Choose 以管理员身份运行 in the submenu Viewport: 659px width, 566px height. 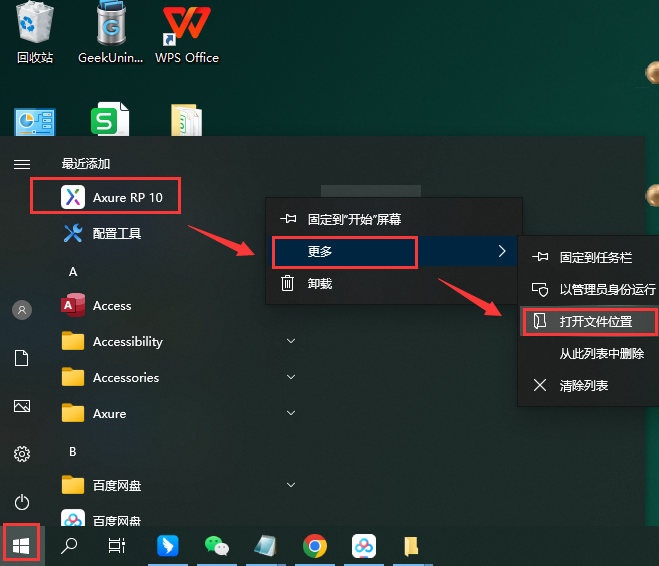pyautogui.click(x=589, y=289)
